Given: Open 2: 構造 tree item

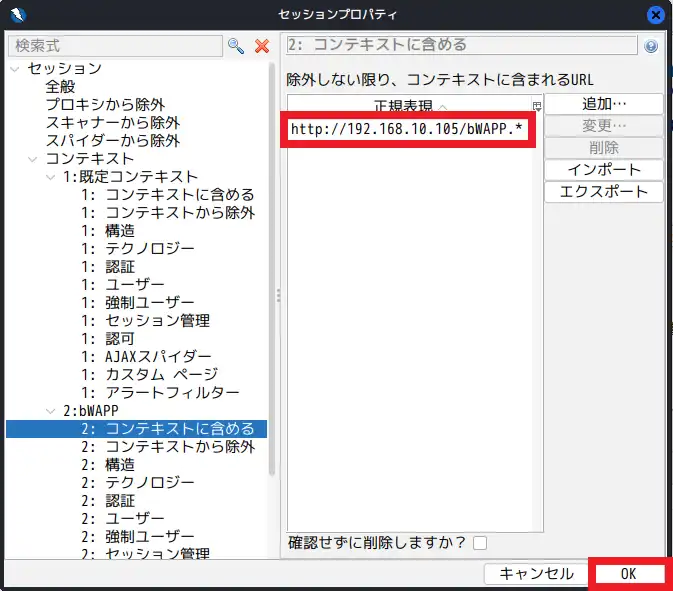Looking at the screenshot, I should (x=108, y=465).
